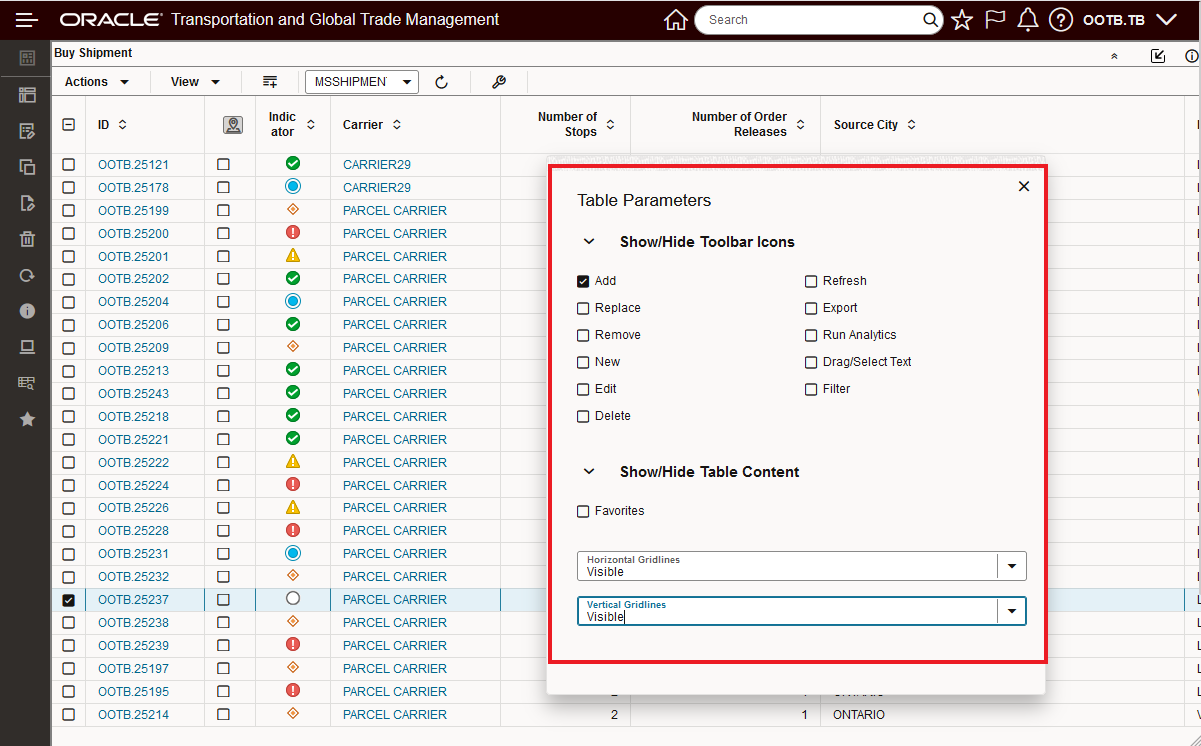
Task: Enable the Edit checkbox
Action: pyautogui.click(x=583, y=389)
